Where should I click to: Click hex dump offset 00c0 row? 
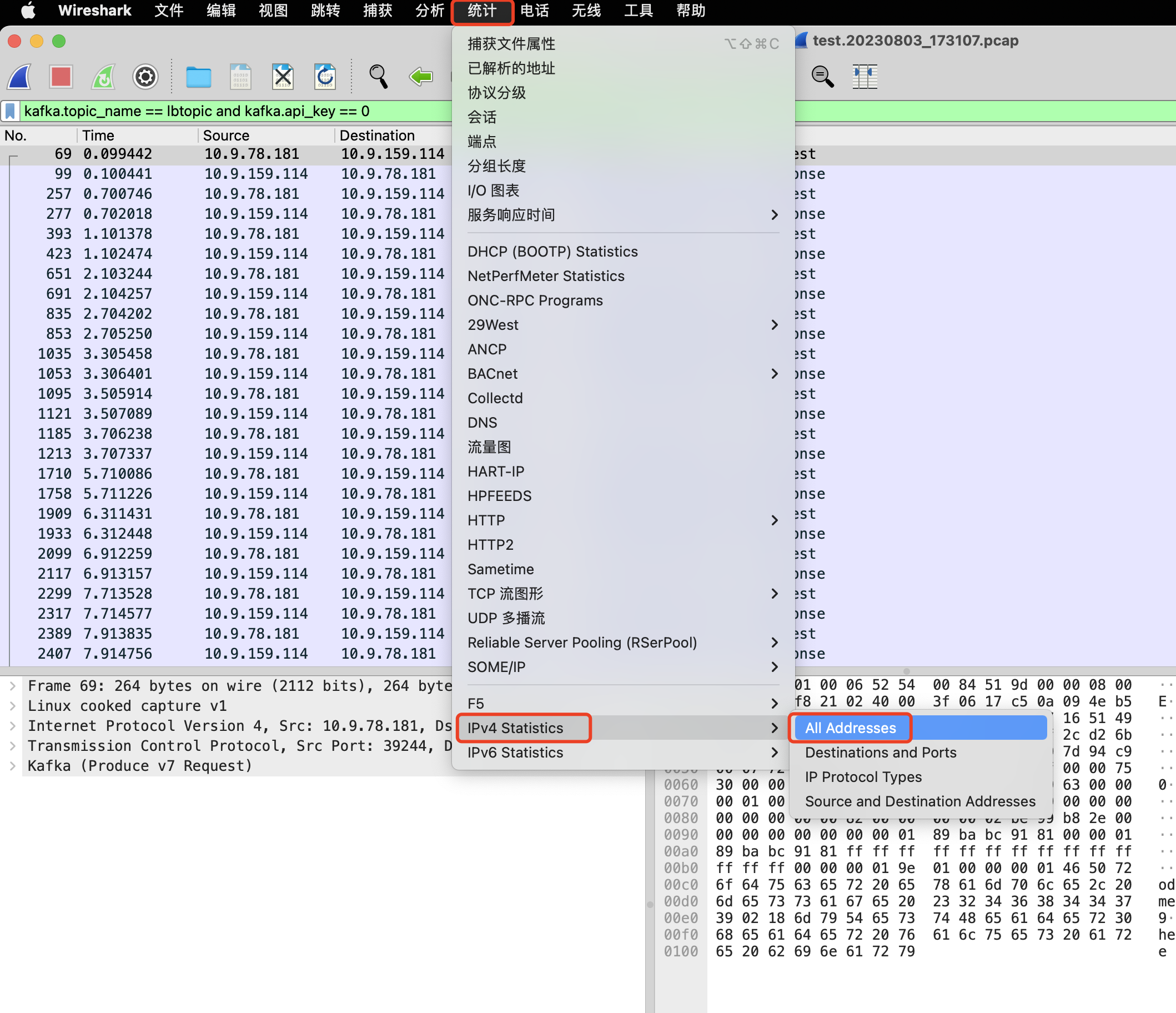pos(681,885)
